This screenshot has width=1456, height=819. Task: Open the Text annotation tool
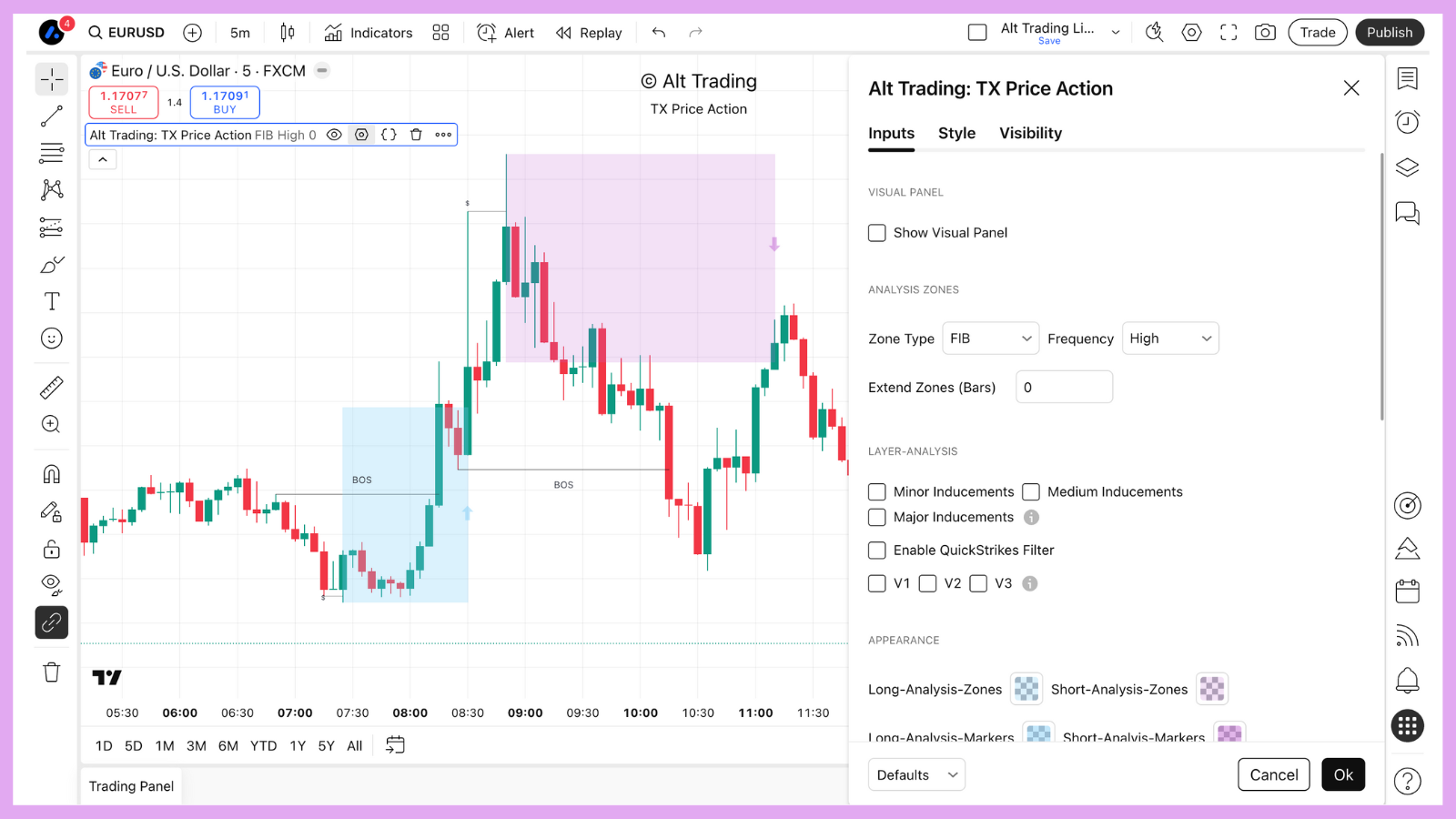click(52, 300)
